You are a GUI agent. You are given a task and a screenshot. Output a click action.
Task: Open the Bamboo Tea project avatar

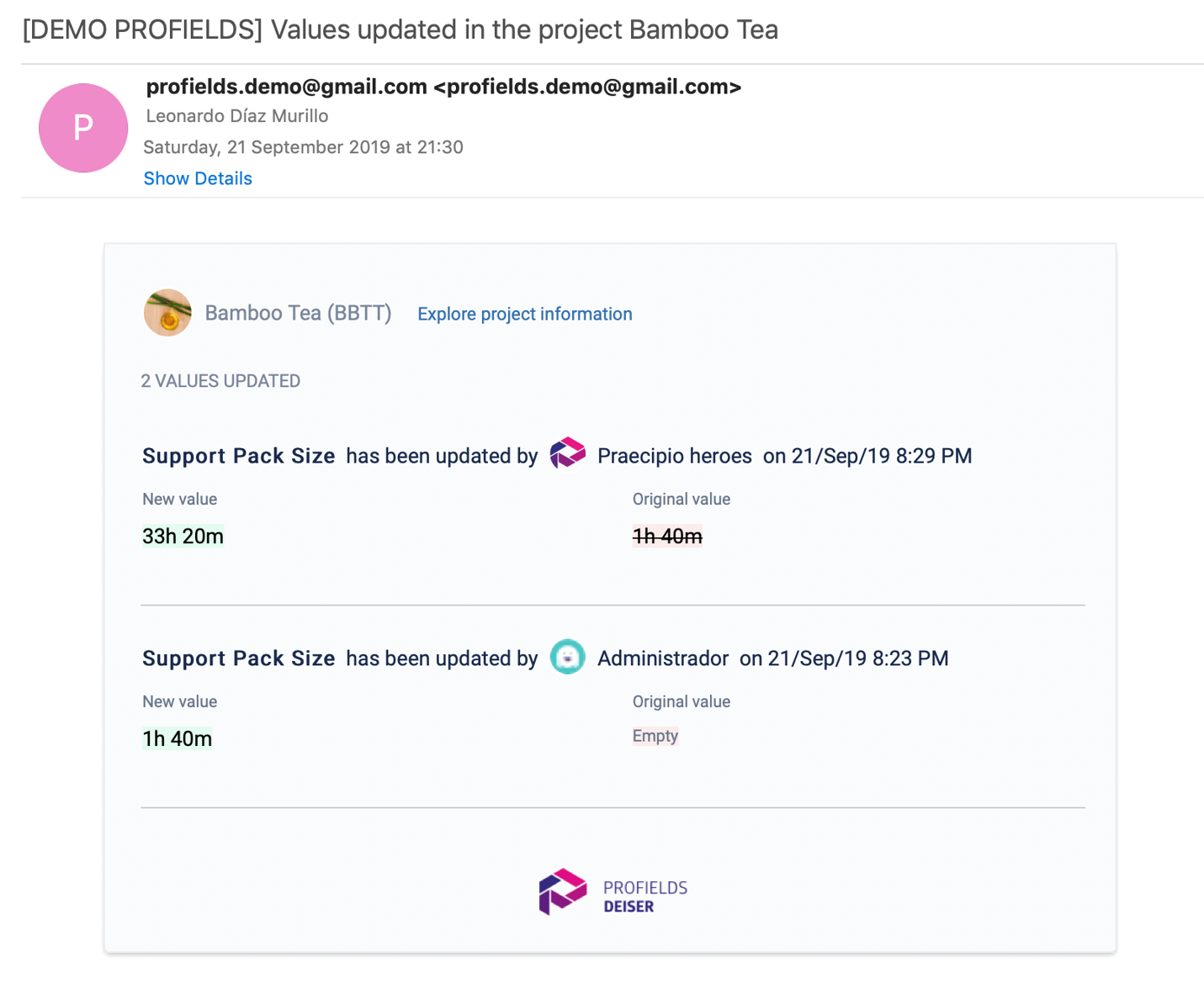[x=167, y=313]
